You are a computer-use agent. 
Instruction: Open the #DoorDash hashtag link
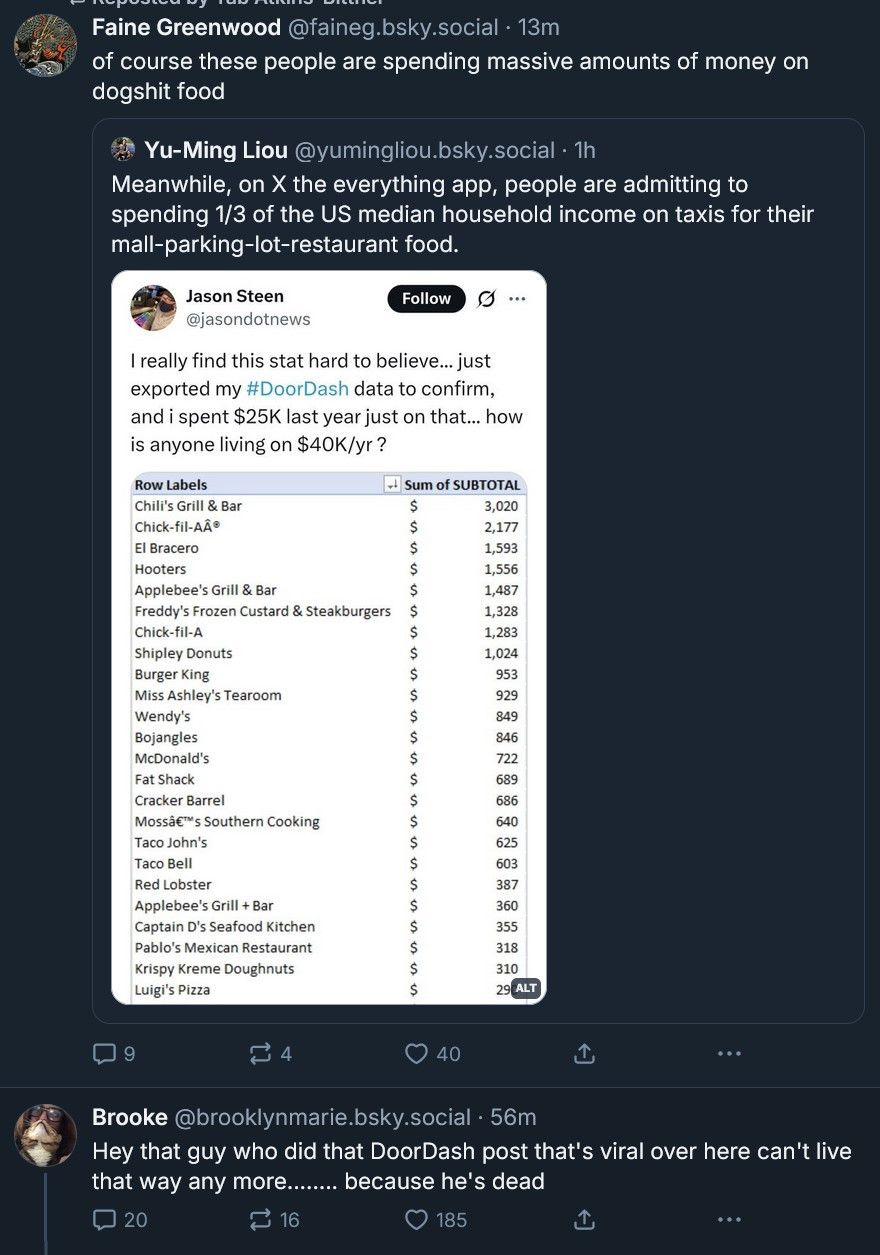(x=297, y=388)
